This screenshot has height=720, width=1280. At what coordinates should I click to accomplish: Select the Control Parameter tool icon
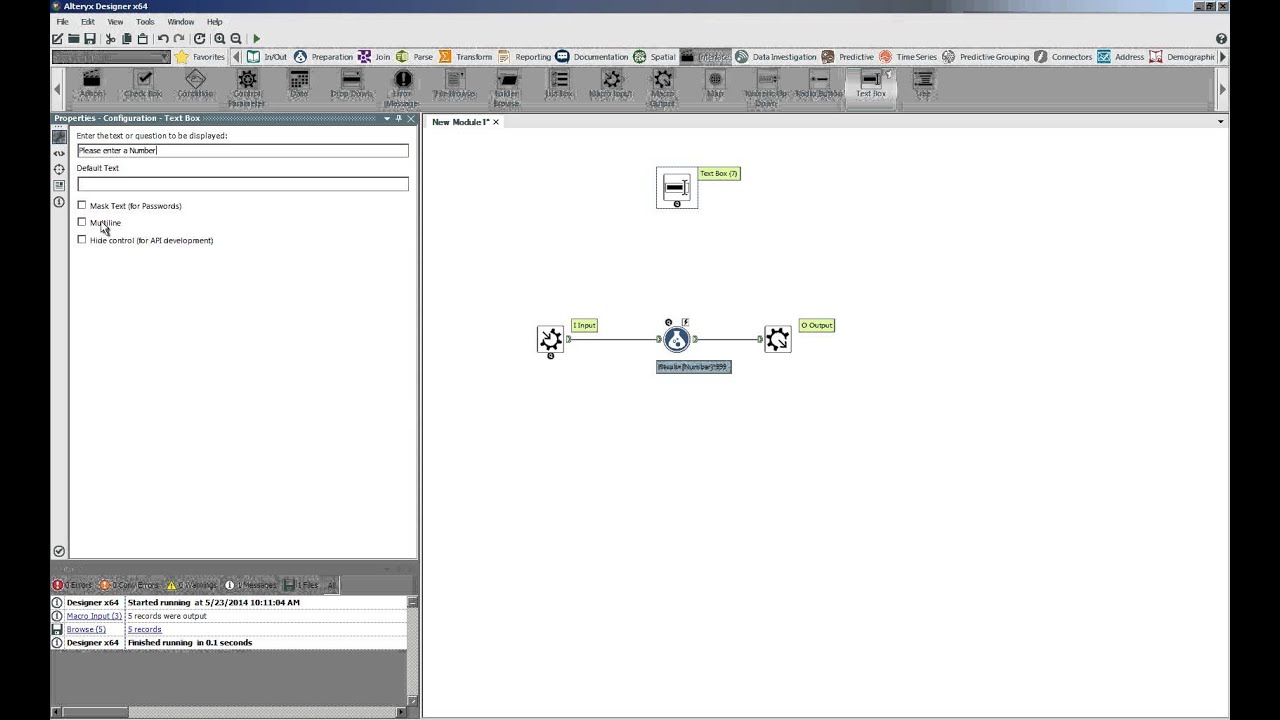247,87
